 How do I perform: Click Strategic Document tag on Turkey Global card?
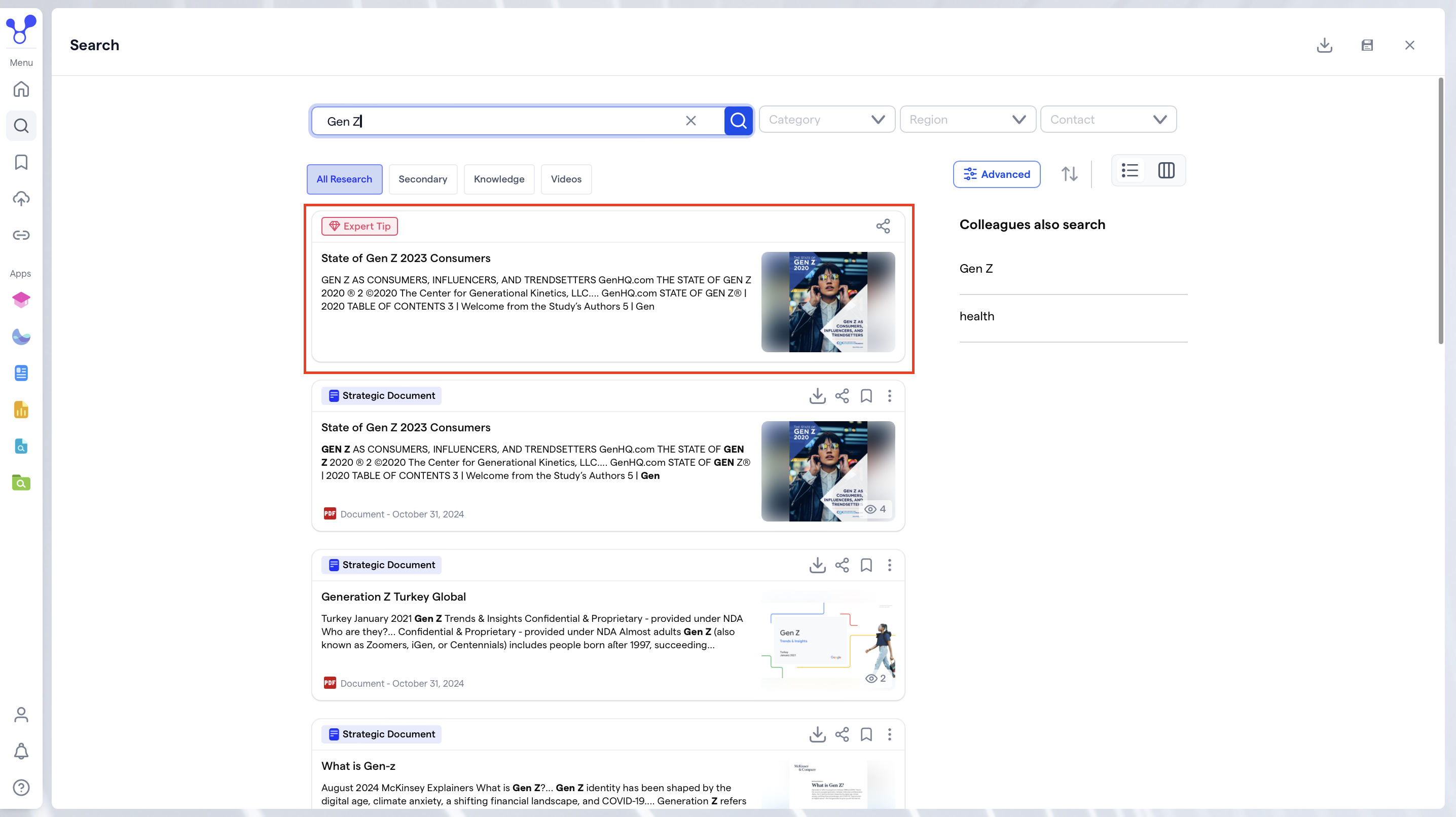click(382, 565)
